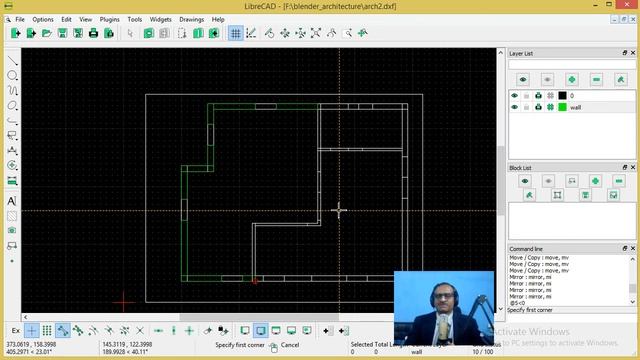This screenshot has height=360, width=640.
Task: Float the Command line panel
Action: tap(624, 248)
